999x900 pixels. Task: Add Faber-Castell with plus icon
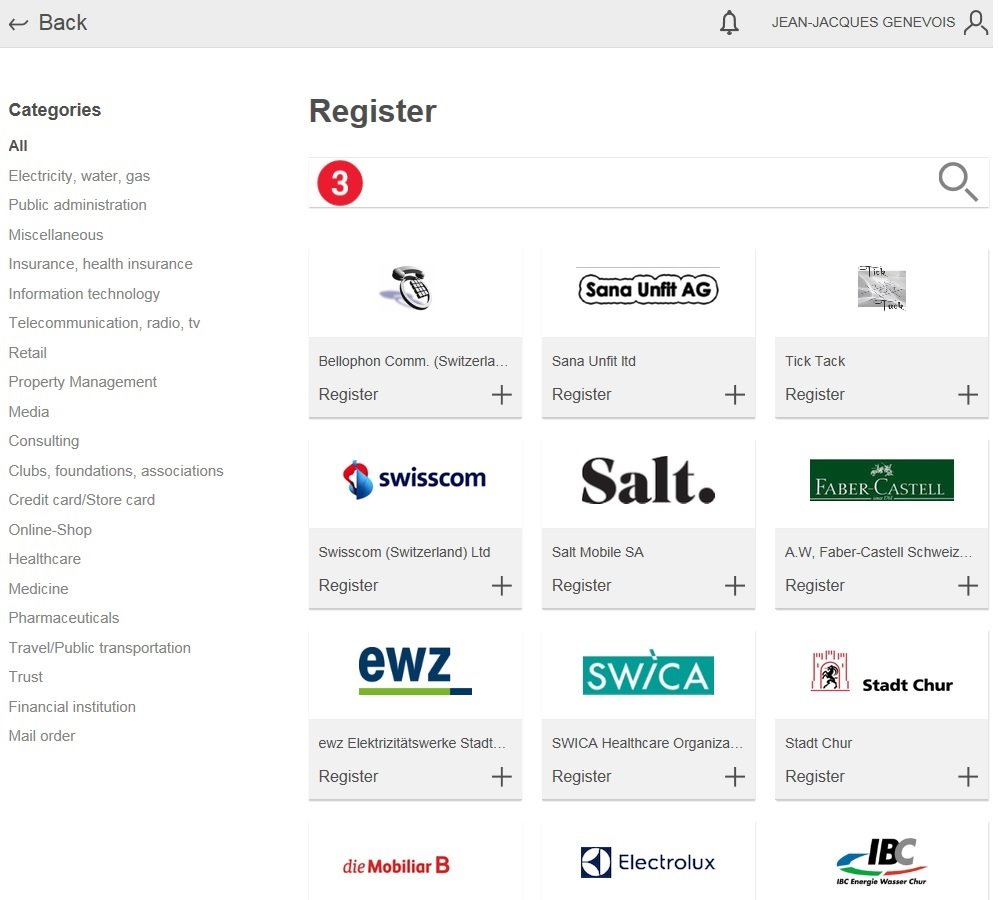pos(968,586)
